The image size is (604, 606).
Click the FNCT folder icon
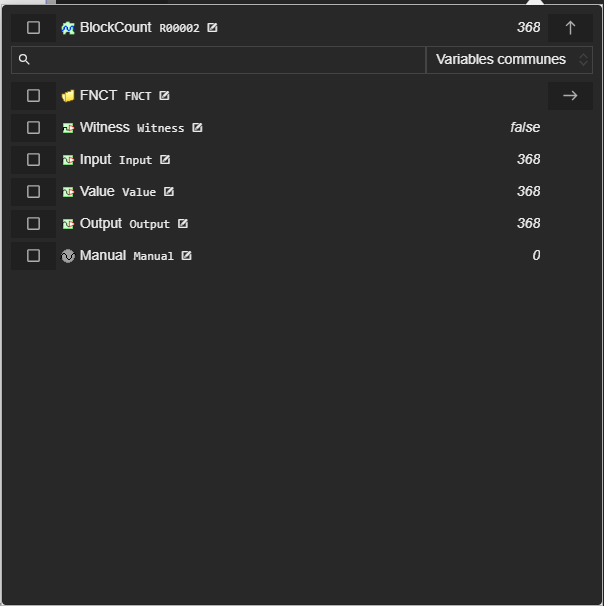pos(68,96)
